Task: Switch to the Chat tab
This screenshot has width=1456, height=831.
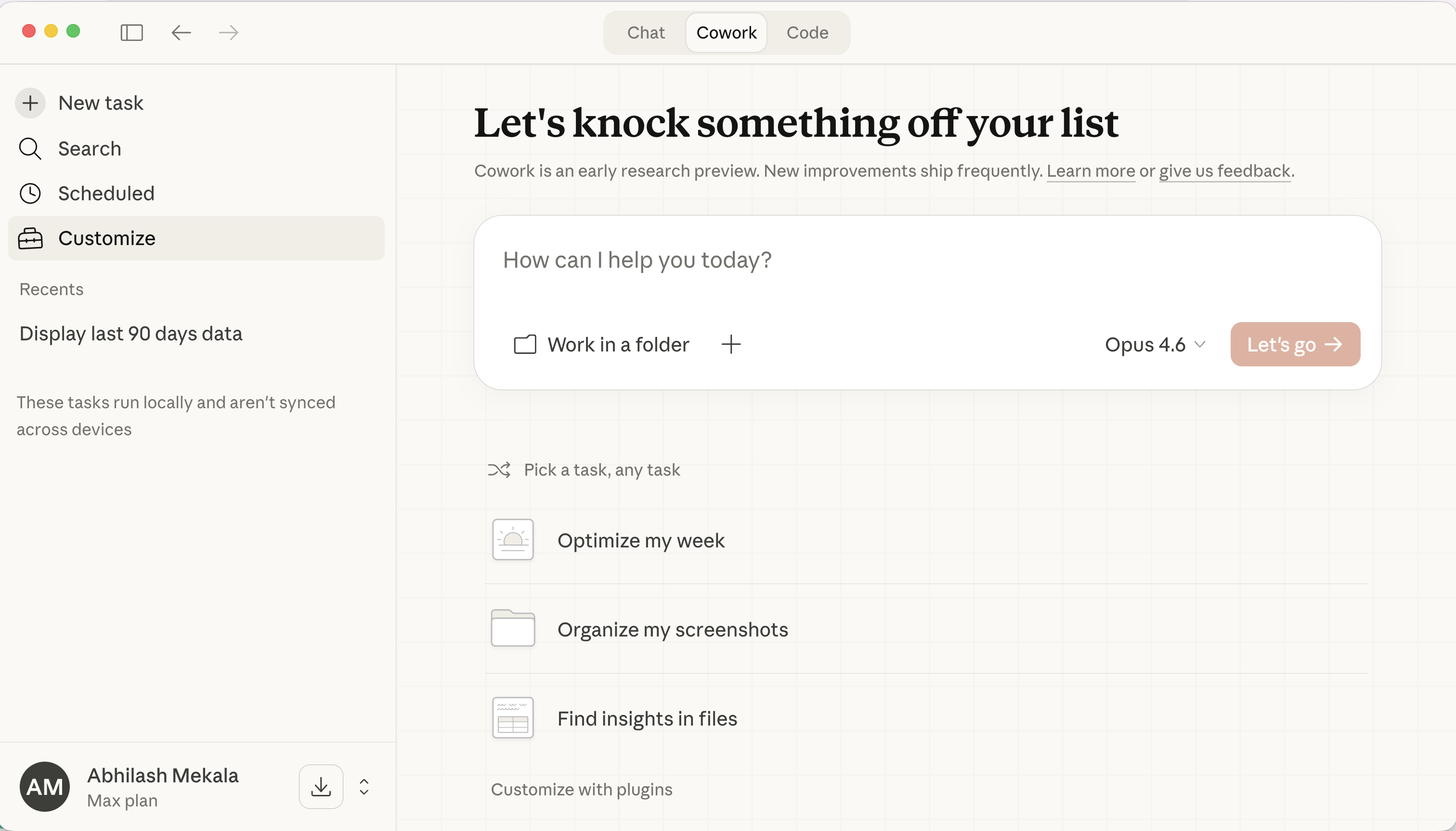Action: click(x=646, y=33)
